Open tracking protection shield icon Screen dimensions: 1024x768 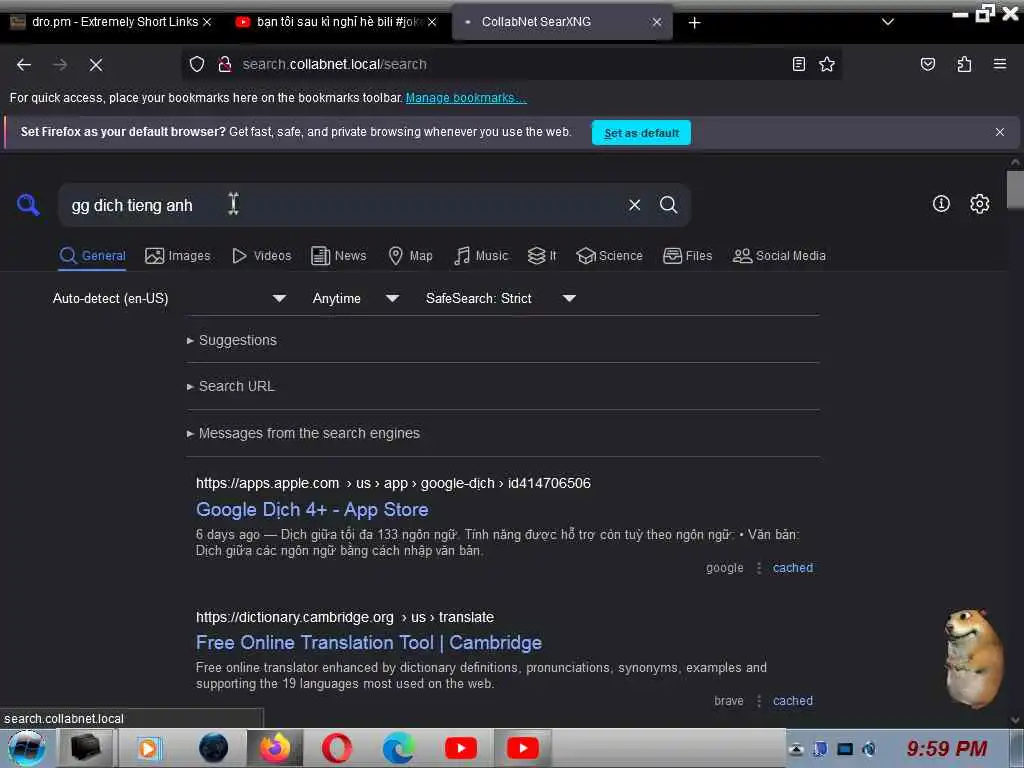[197, 64]
